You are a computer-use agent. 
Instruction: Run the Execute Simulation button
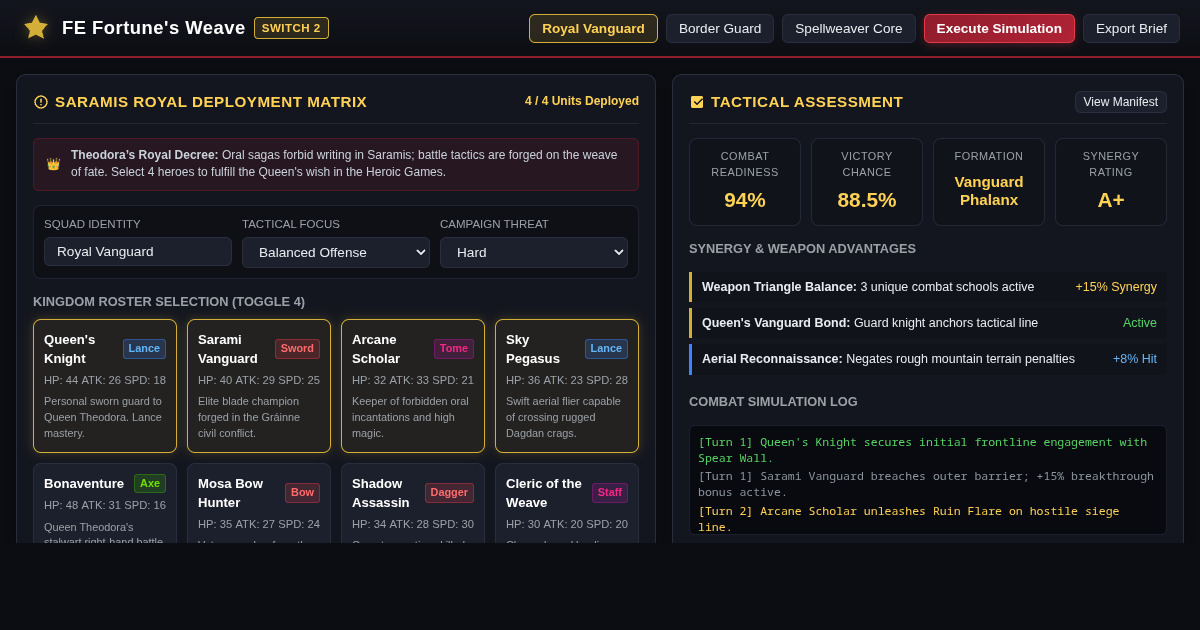tap(999, 28)
